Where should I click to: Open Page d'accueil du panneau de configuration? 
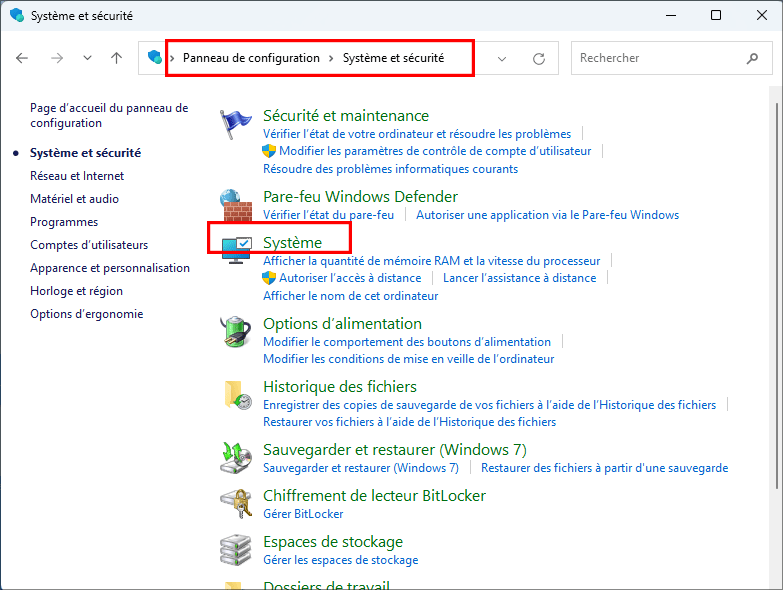click(x=109, y=115)
